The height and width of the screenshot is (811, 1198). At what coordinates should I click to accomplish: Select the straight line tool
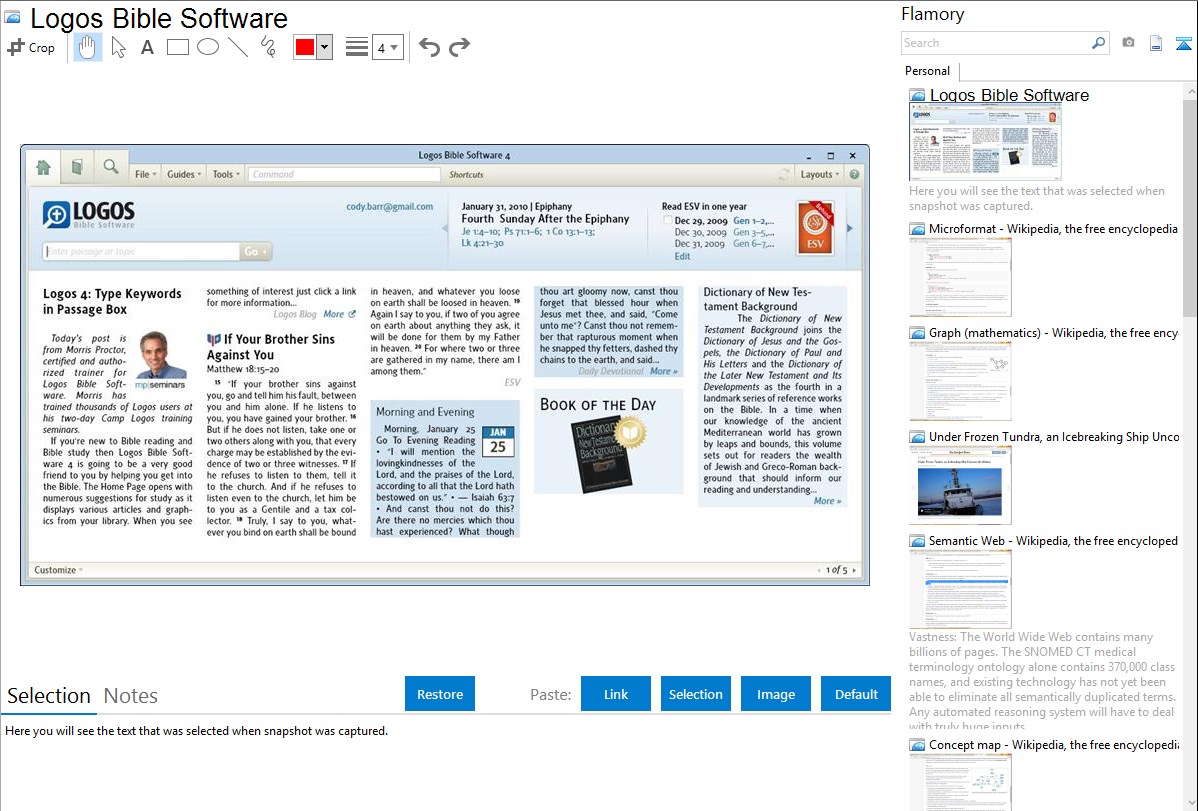238,47
